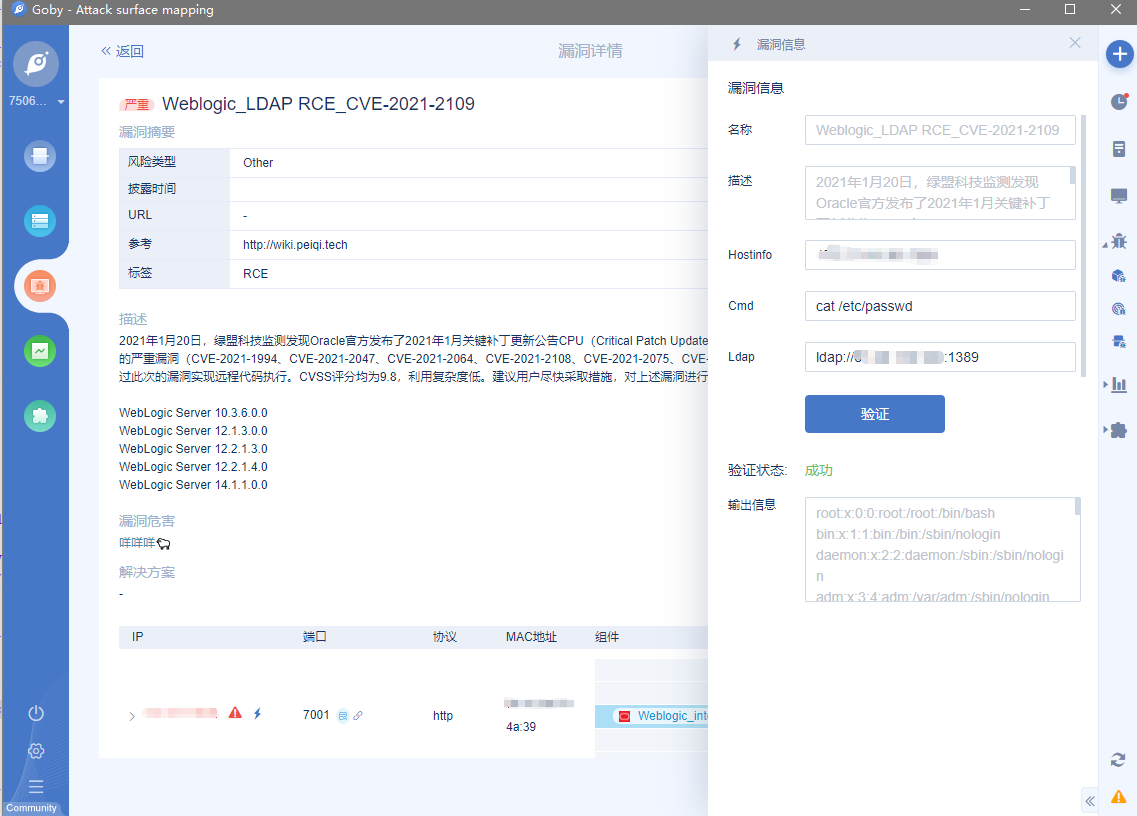Open settings gear in left sidebar
The height and width of the screenshot is (816, 1137).
[36, 751]
